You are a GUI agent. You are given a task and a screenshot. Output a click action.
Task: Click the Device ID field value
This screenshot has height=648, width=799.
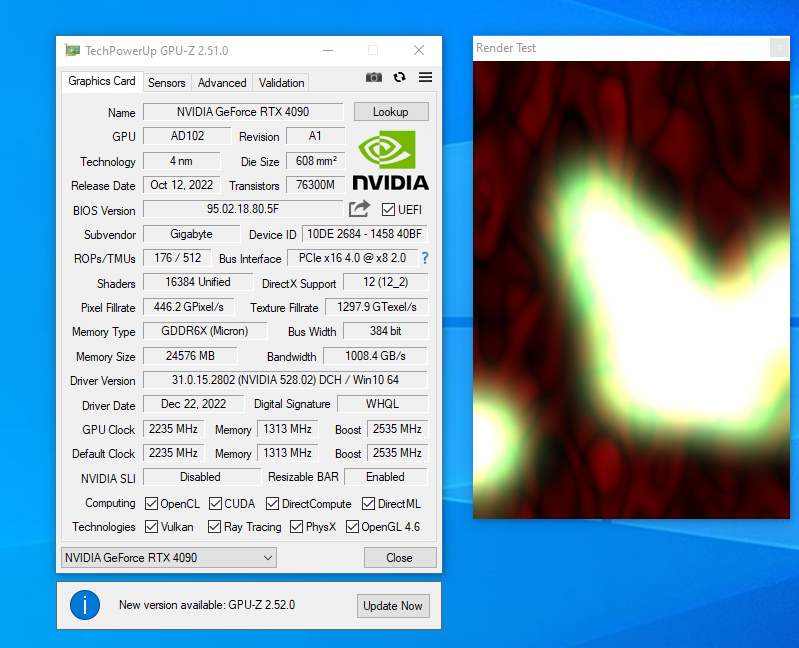[365, 234]
